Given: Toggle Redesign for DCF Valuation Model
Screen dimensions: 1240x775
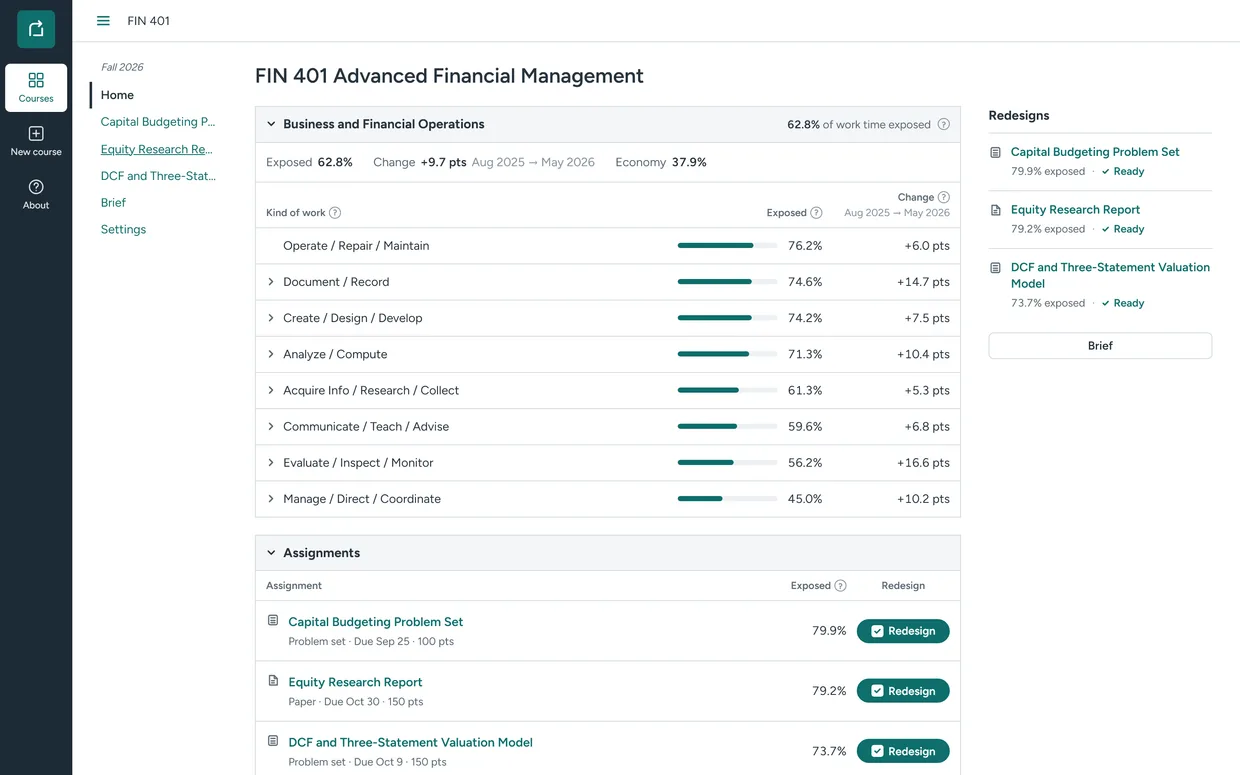Looking at the screenshot, I should (903, 751).
